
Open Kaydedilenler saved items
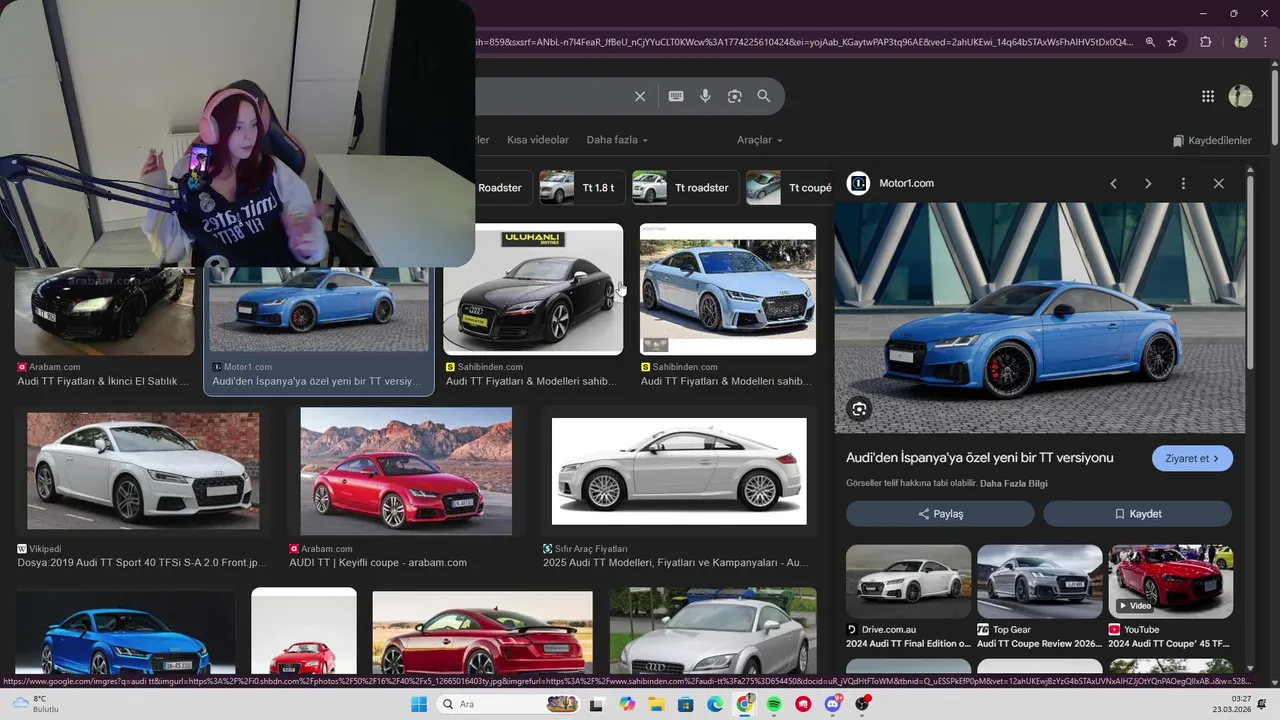[1212, 140]
